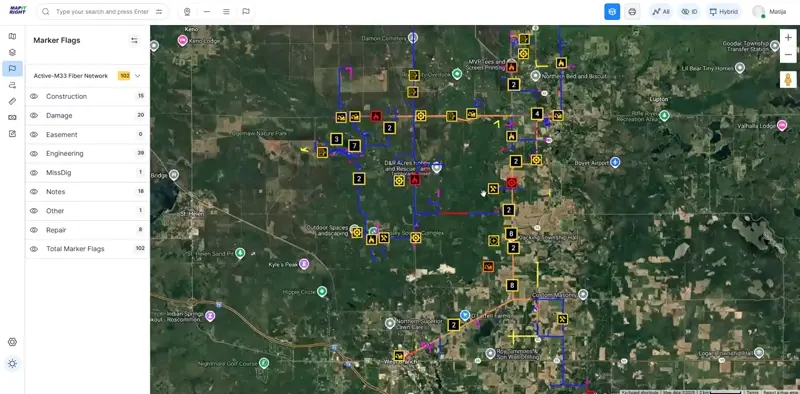Open the marker cluster labeled 7
The image size is (800, 394).
point(355,146)
